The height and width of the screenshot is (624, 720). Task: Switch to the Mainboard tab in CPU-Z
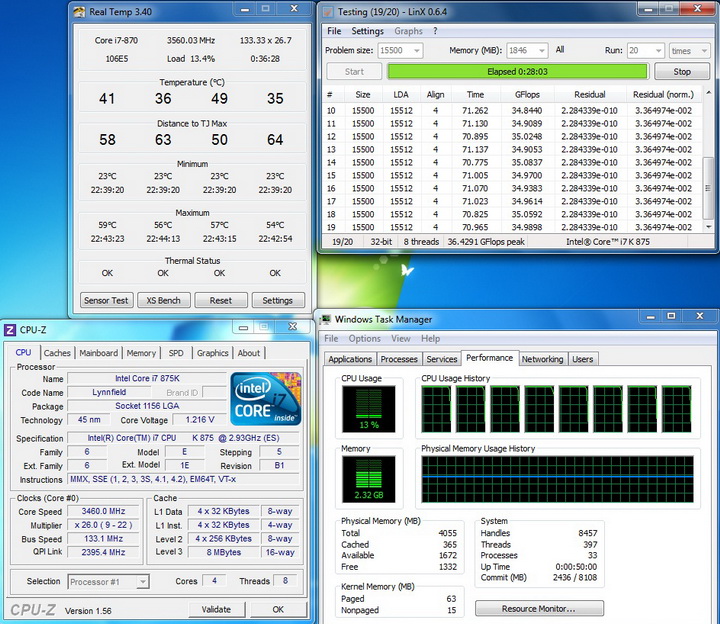[99, 353]
